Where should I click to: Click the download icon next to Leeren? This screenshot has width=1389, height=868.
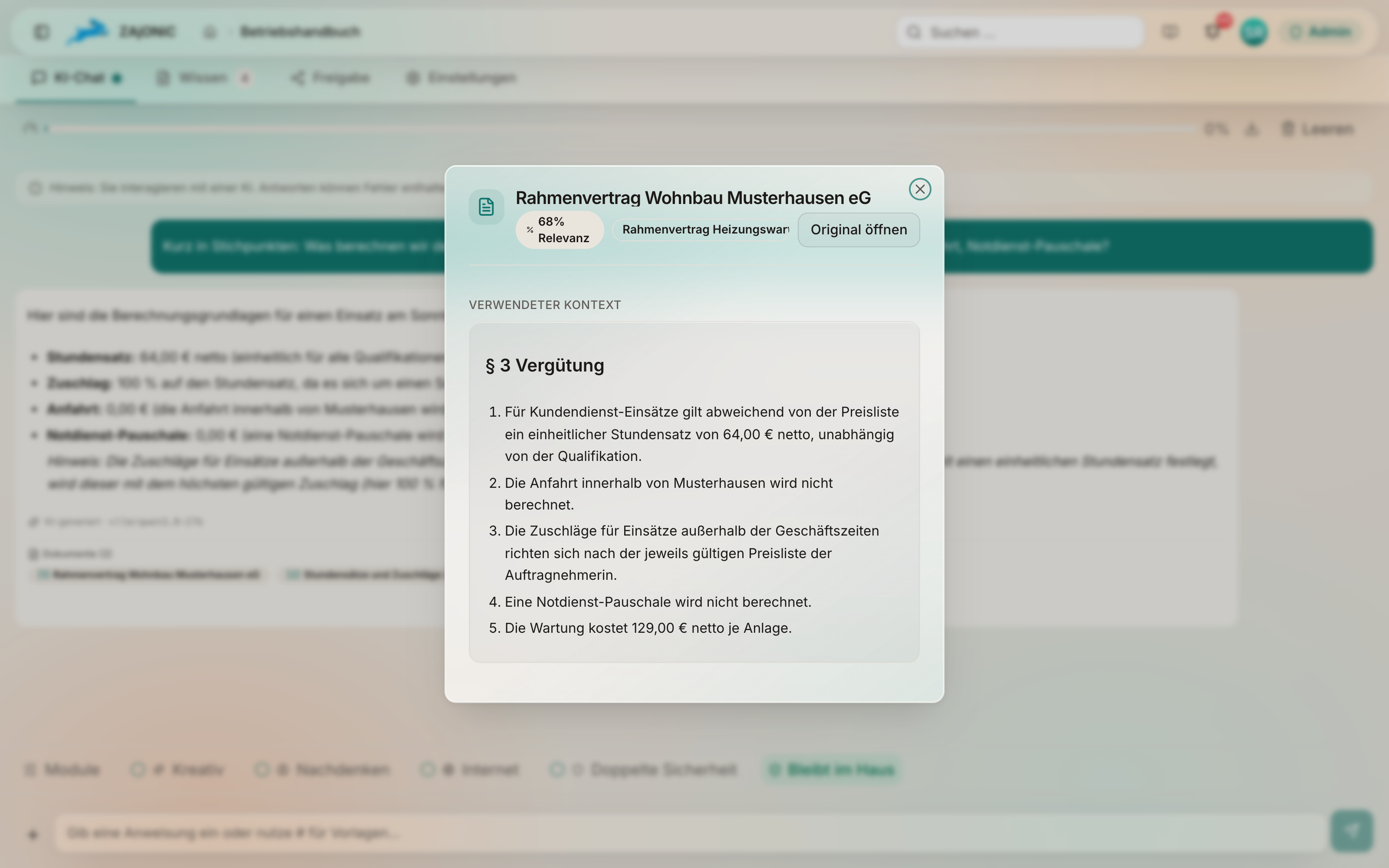(1252, 130)
